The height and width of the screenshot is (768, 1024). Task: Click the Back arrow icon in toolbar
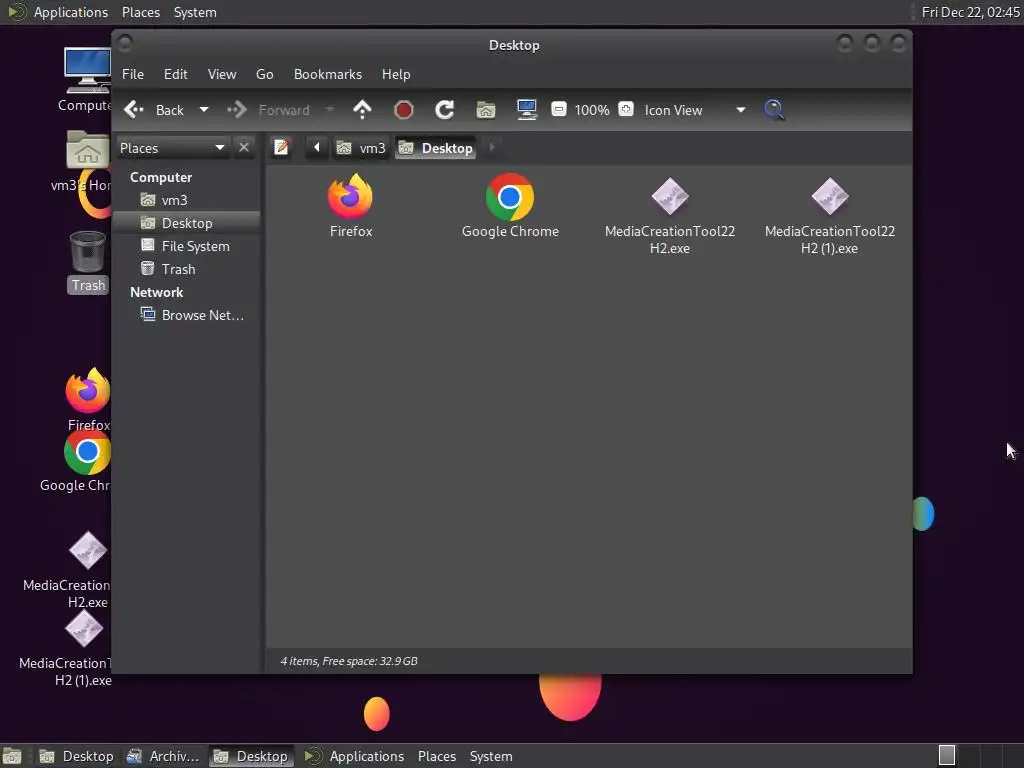[134, 110]
